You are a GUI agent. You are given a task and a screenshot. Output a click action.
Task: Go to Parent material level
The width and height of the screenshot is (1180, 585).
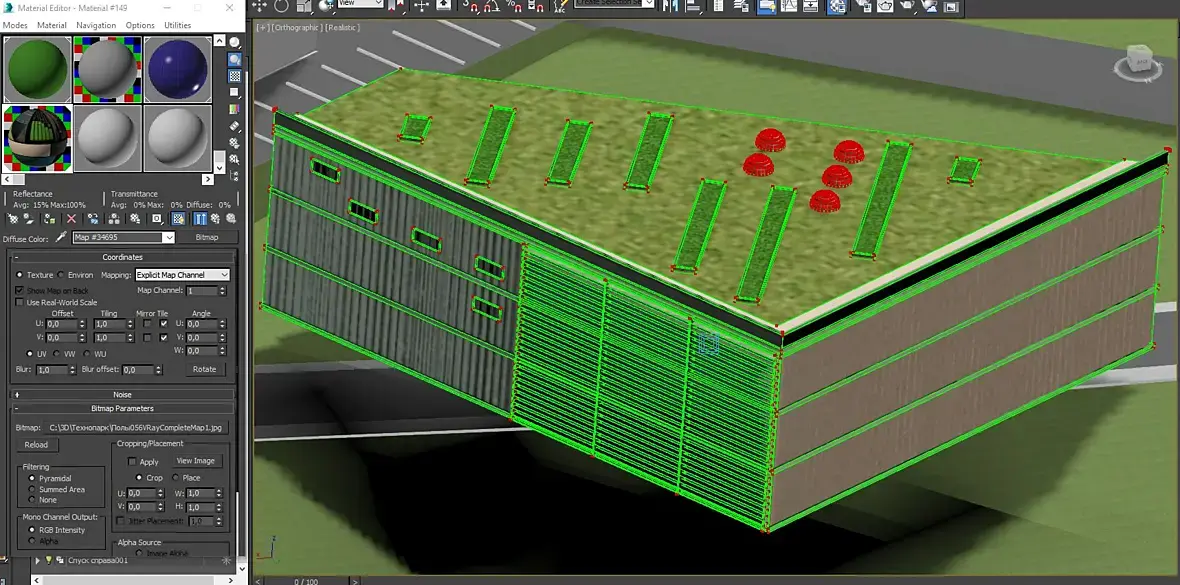click(x=216, y=219)
